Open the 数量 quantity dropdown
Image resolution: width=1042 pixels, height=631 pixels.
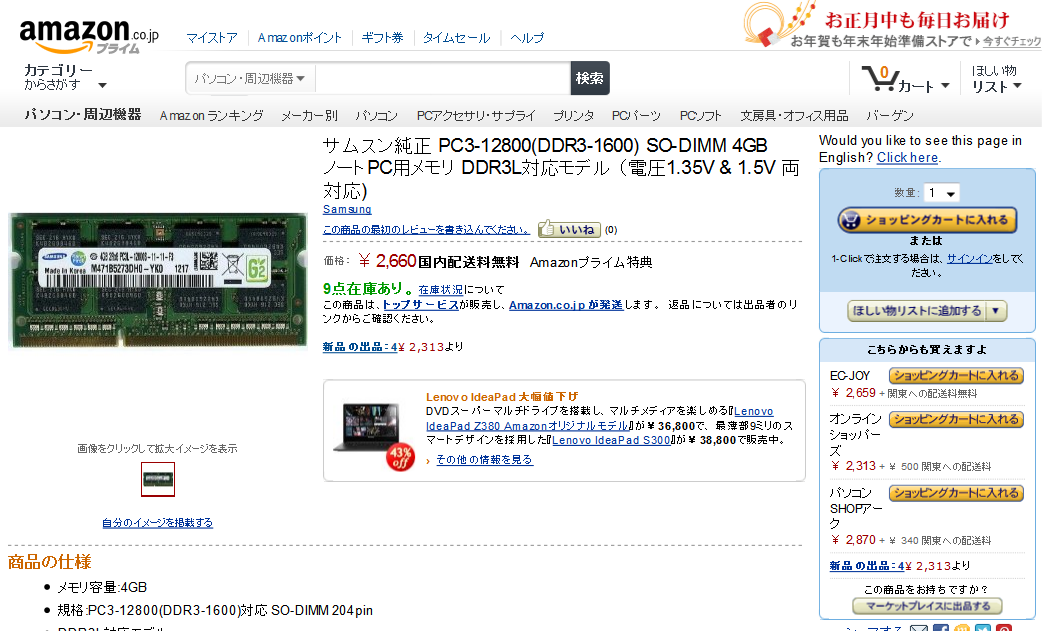[x=942, y=193]
